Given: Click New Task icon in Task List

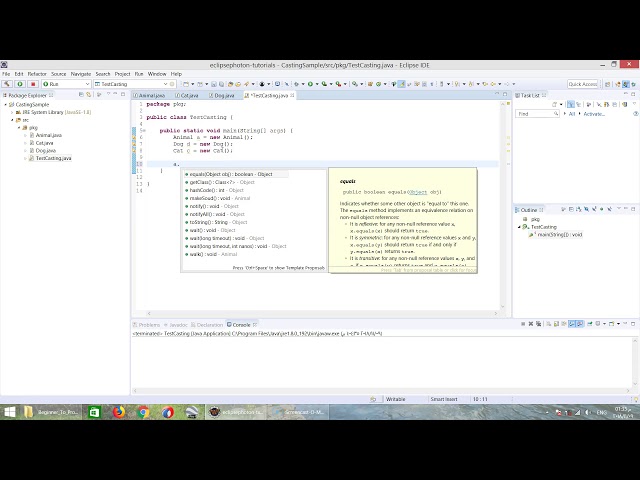Looking at the screenshot, I should coord(555,105).
